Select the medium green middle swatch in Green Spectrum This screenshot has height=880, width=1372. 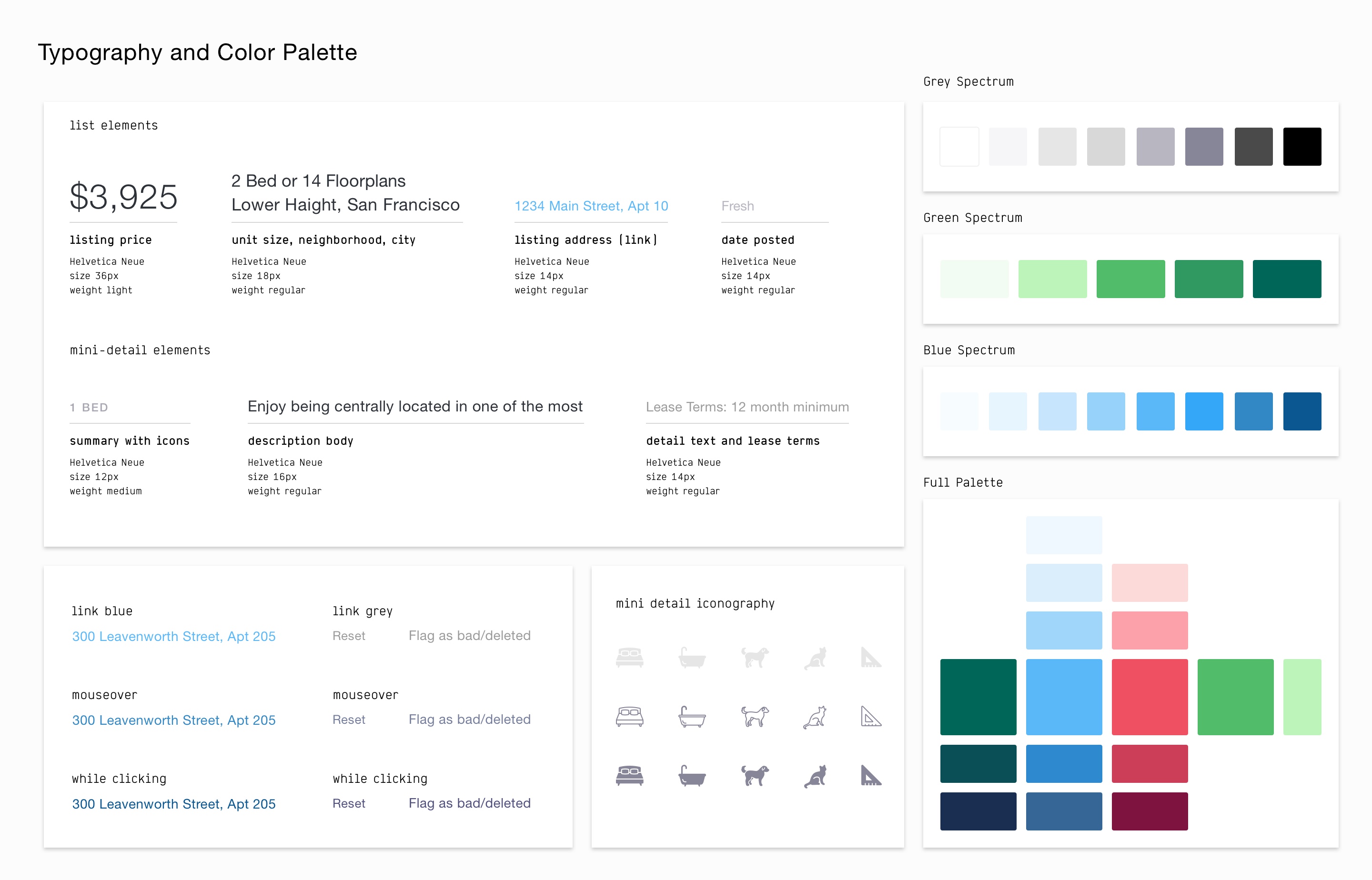pyautogui.click(x=1131, y=279)
